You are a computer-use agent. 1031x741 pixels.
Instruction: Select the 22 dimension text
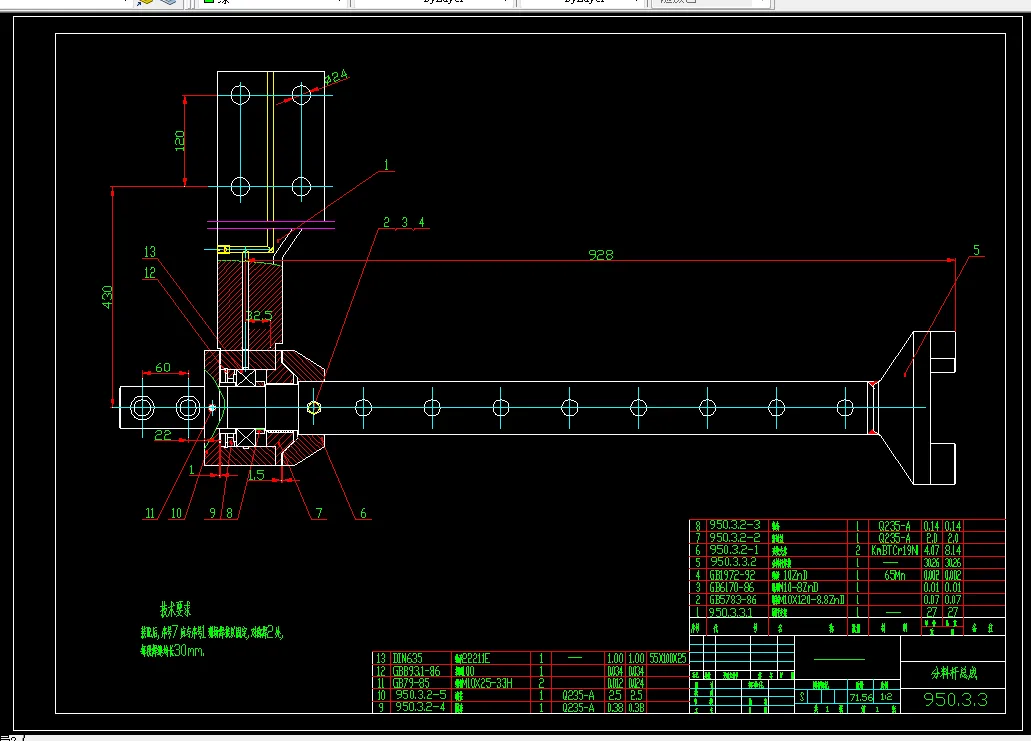click(163, 435)
